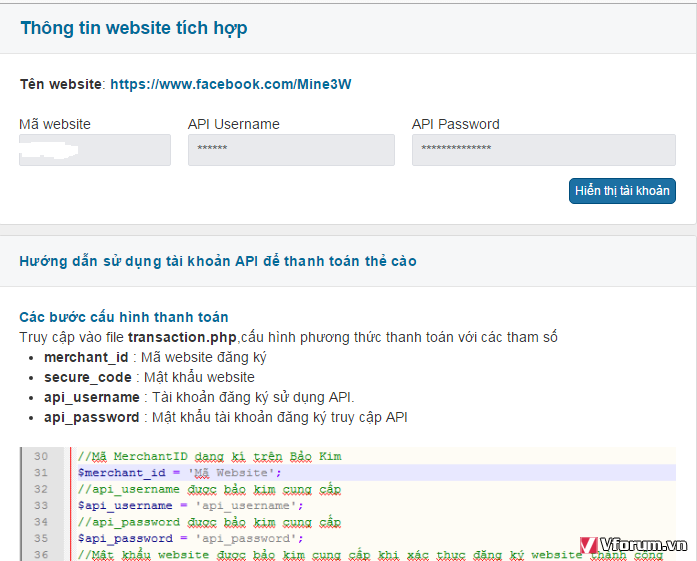Open the facebook.com/Mine3W website link
This screenshot has height=561, width=697.
[231, 84]
